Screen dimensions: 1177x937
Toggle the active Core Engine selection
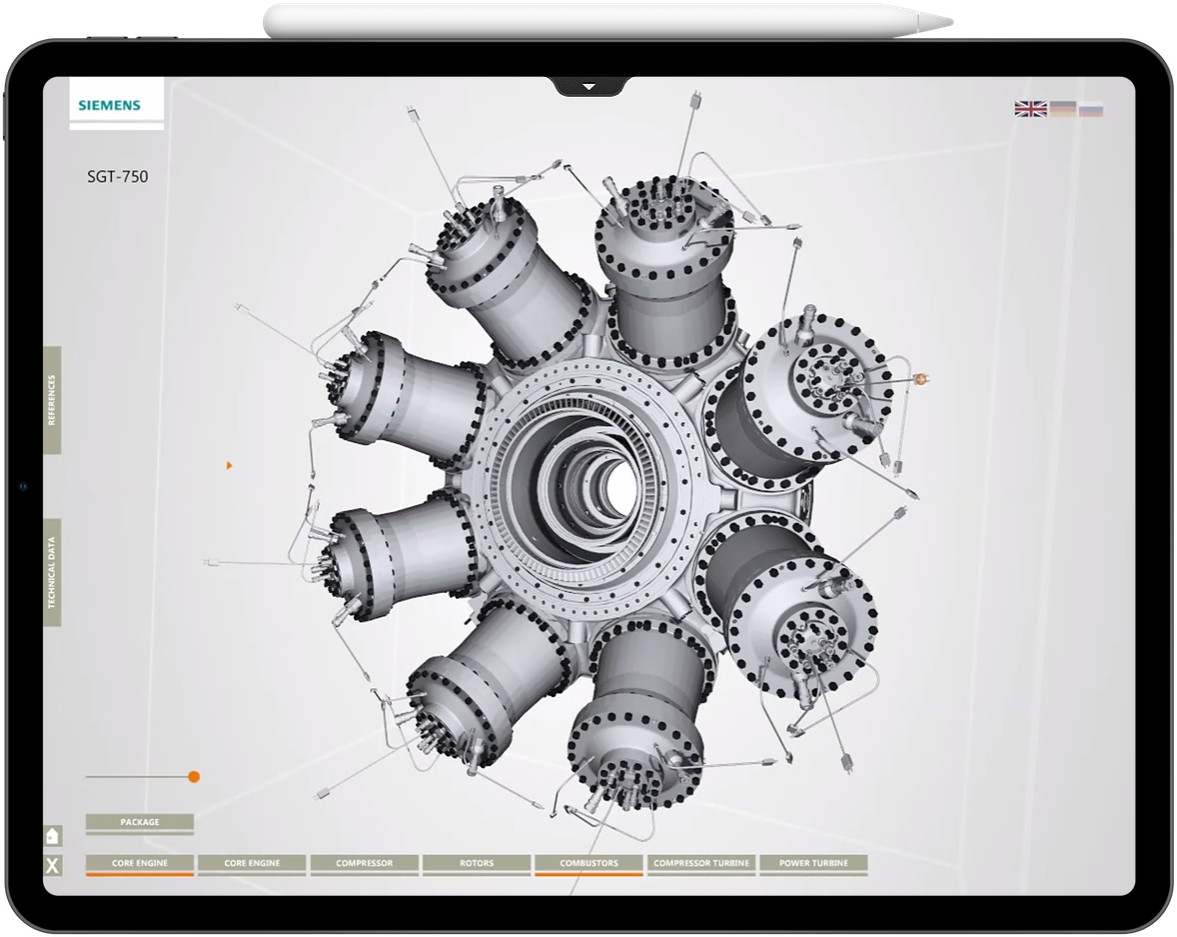point(141,862)
